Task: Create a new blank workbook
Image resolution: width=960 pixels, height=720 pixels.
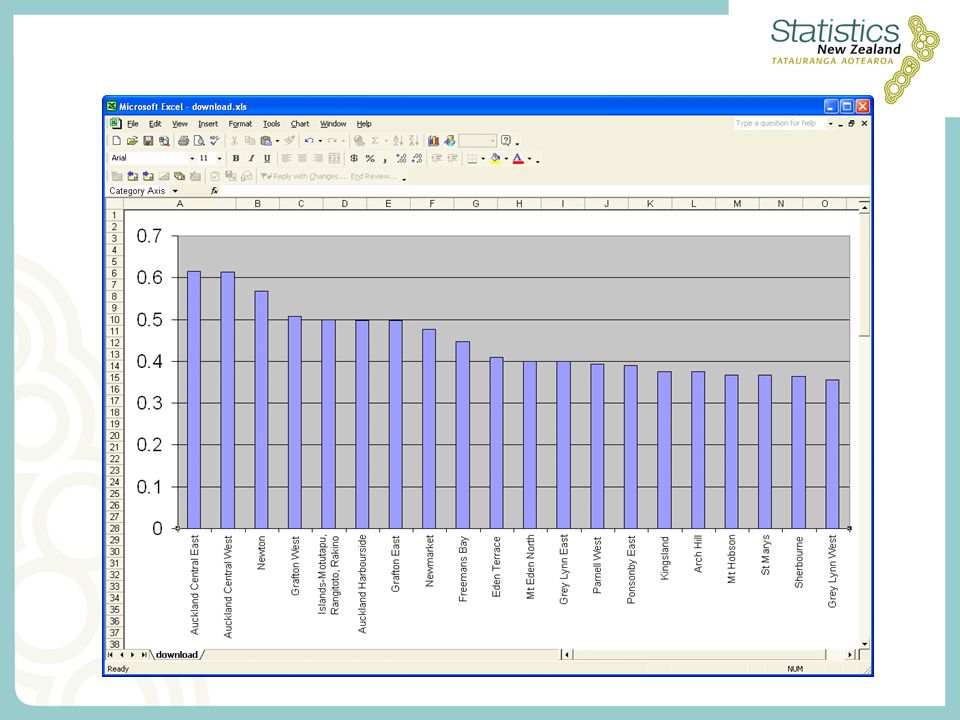Action: [116, 141]
